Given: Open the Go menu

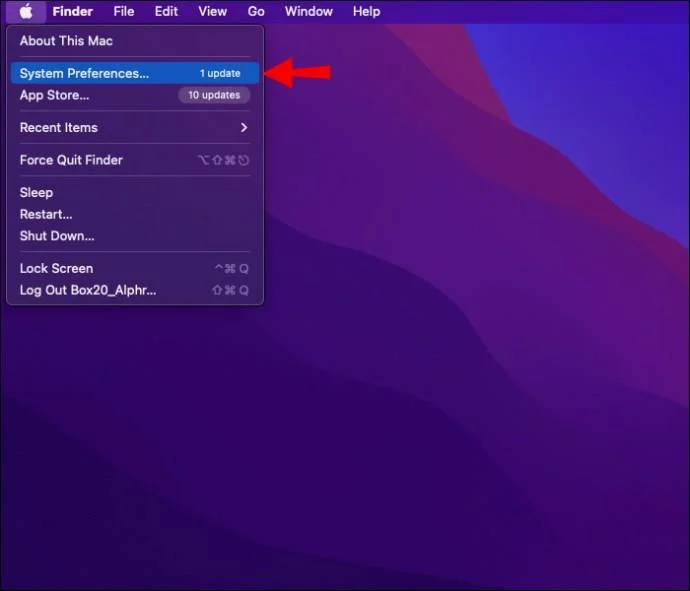Looking at the screenshot, I should click(256, 11).
